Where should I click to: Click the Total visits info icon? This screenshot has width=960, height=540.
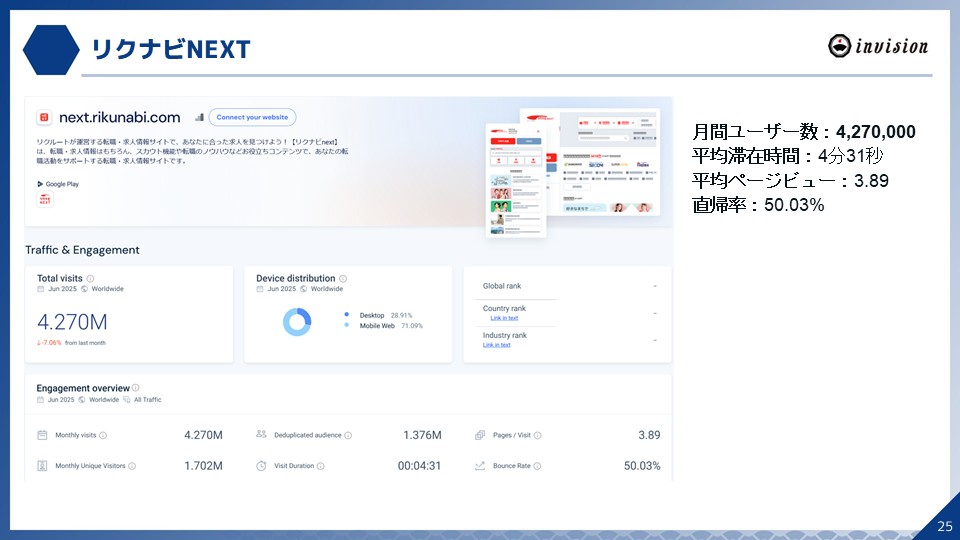point(90,279)
